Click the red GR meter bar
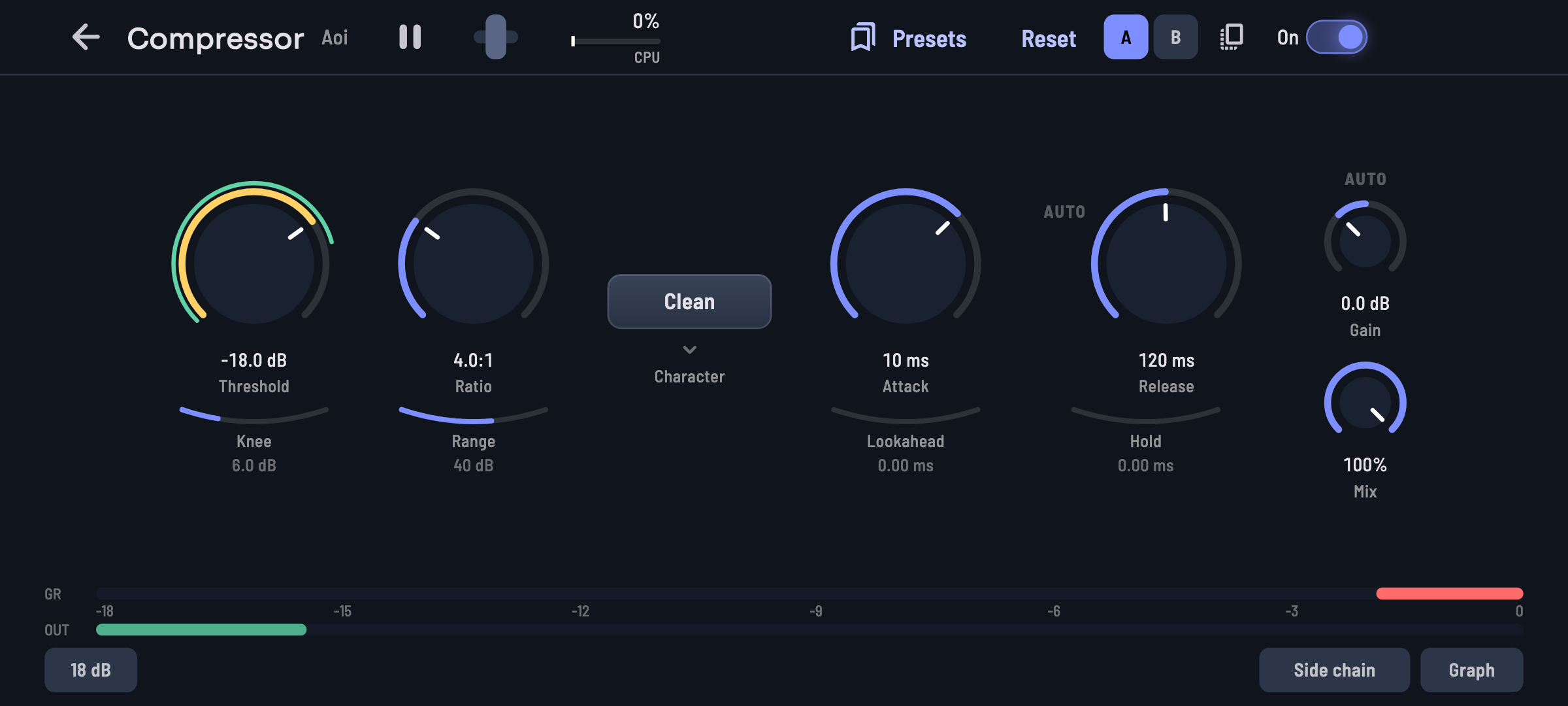The height and width of the screenshot is (706, 1568). [x=1449, y=594]
